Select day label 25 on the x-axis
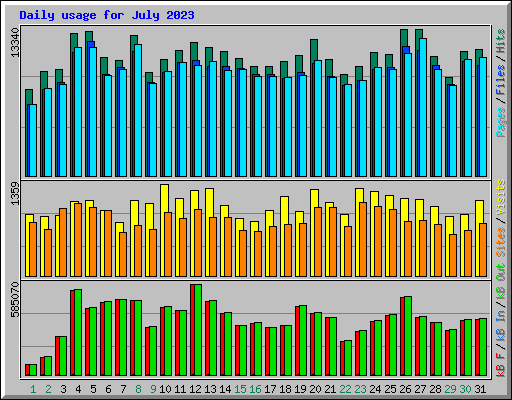The width and height of the screenshot is (512, 400). click(390, 389)
